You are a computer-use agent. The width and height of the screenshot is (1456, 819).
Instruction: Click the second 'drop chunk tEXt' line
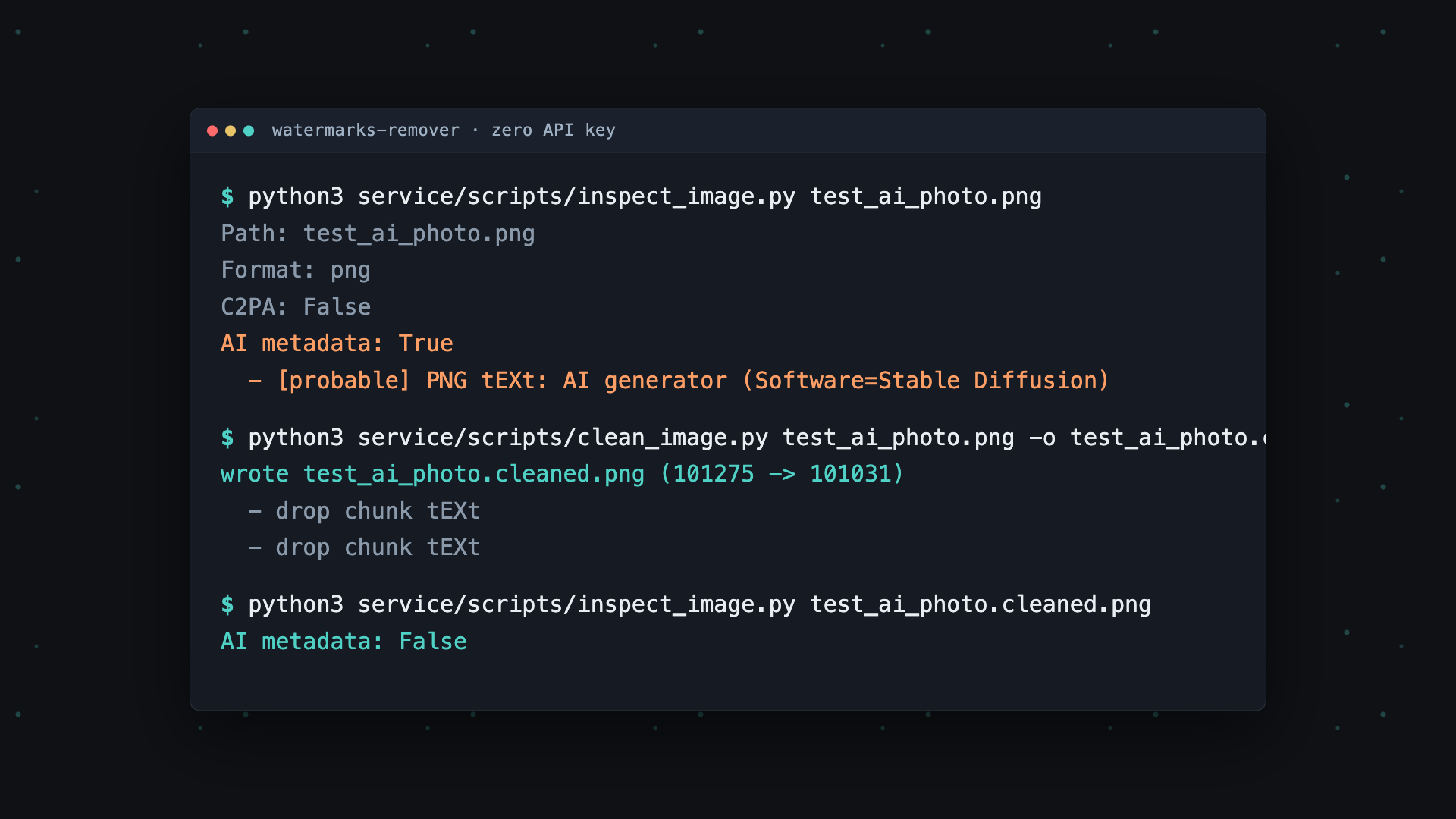364,548
